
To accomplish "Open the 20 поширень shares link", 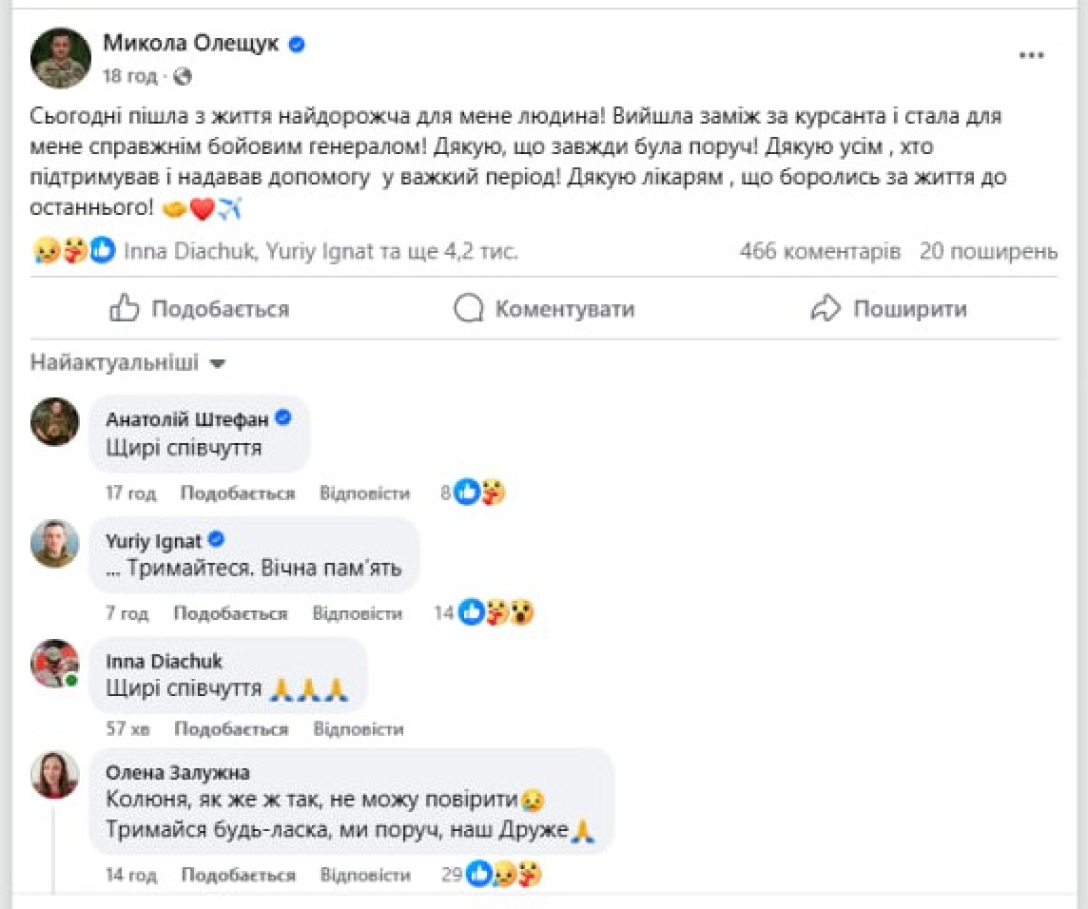I will click(988, 251).
